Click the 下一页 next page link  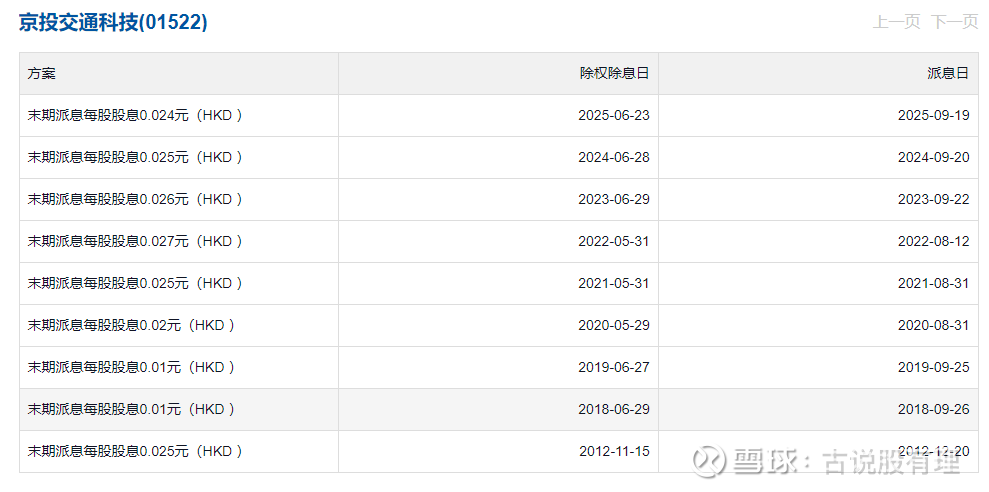coord(954,22)
